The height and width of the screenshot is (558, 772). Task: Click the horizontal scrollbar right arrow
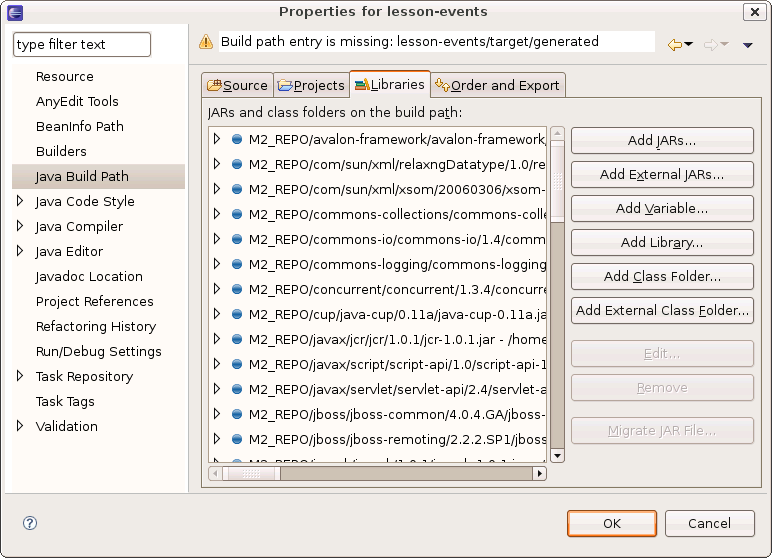tap(540, 474)
